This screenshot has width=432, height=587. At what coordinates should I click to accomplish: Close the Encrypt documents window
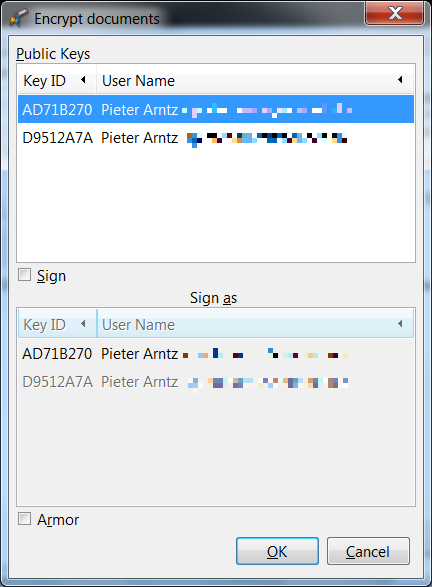tap(395, 13)
